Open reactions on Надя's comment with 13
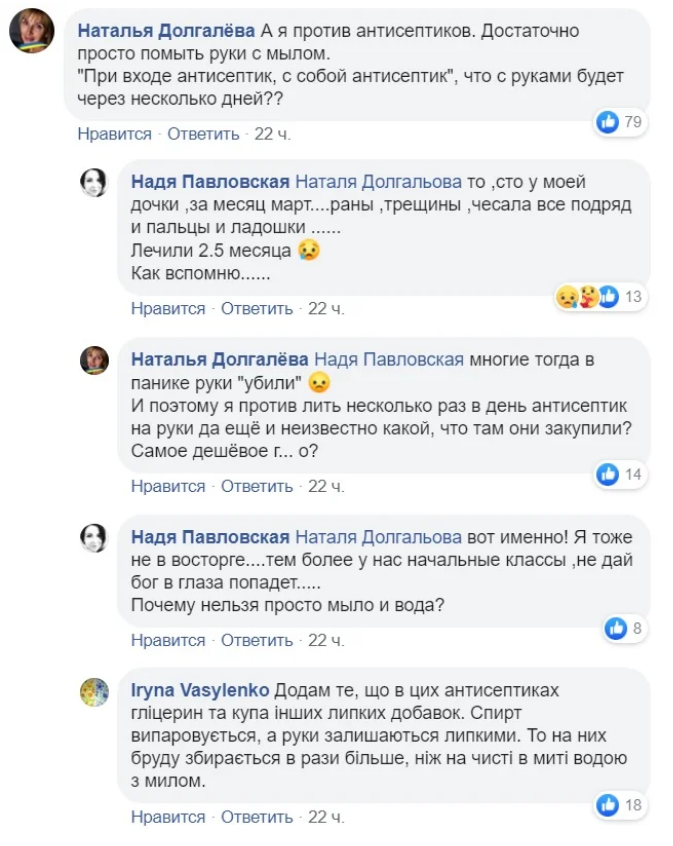Viewport: 673px width, 846px height. pyautogui.click(x=590, y=297)
